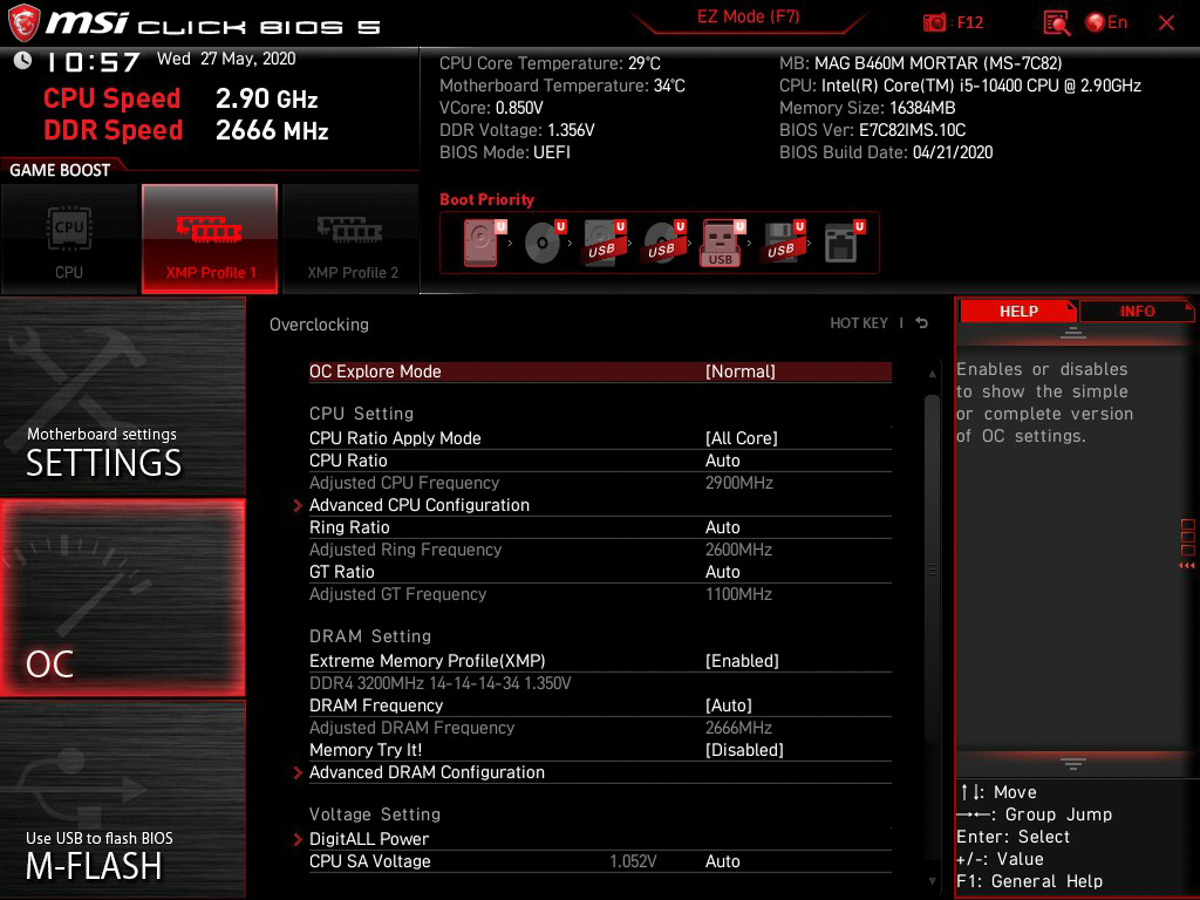Click the BIOS Ver E7C82IMS.10C line

point(872,130)
